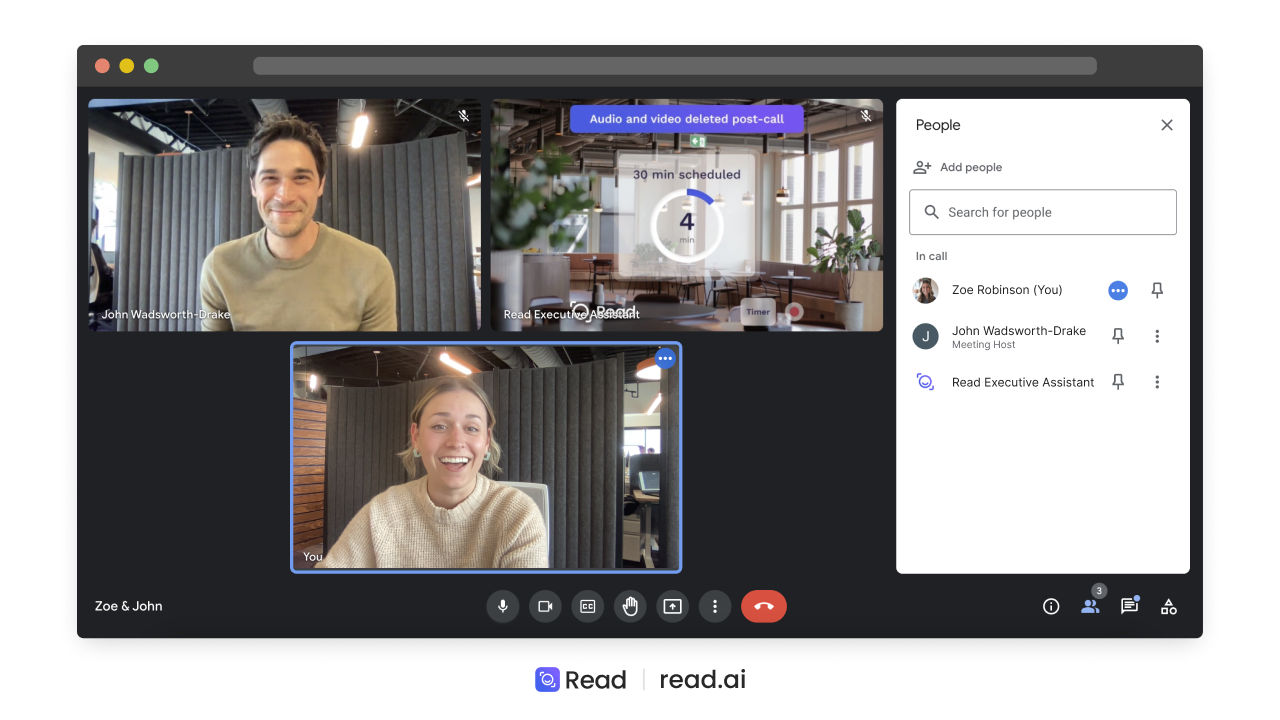Click the red record indicator in Read tile
Screen dimensions: 1280x720
(x=795, y=312)
